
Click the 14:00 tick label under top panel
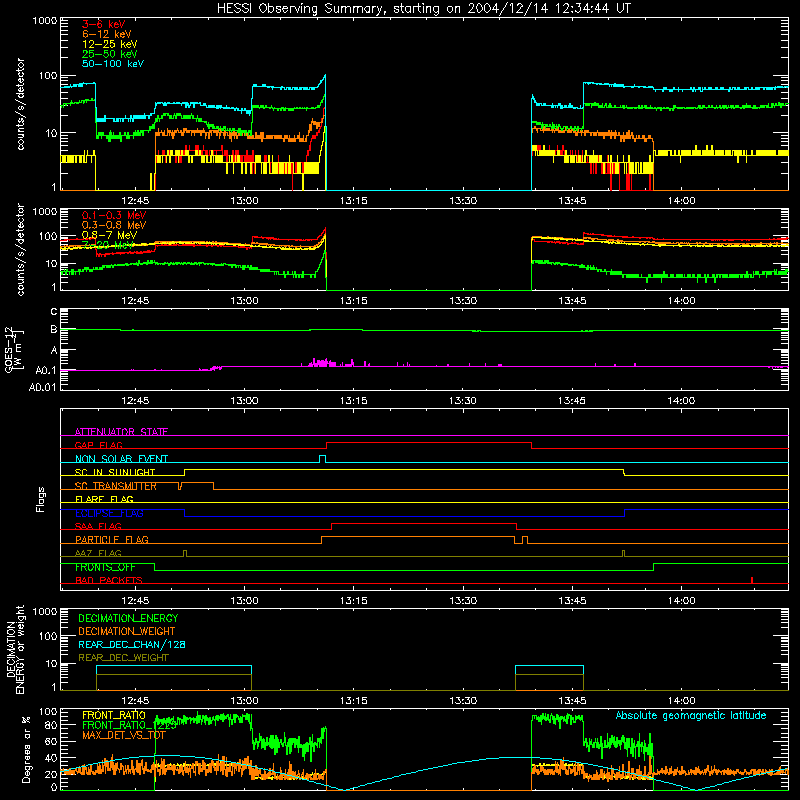click(682, 201)
